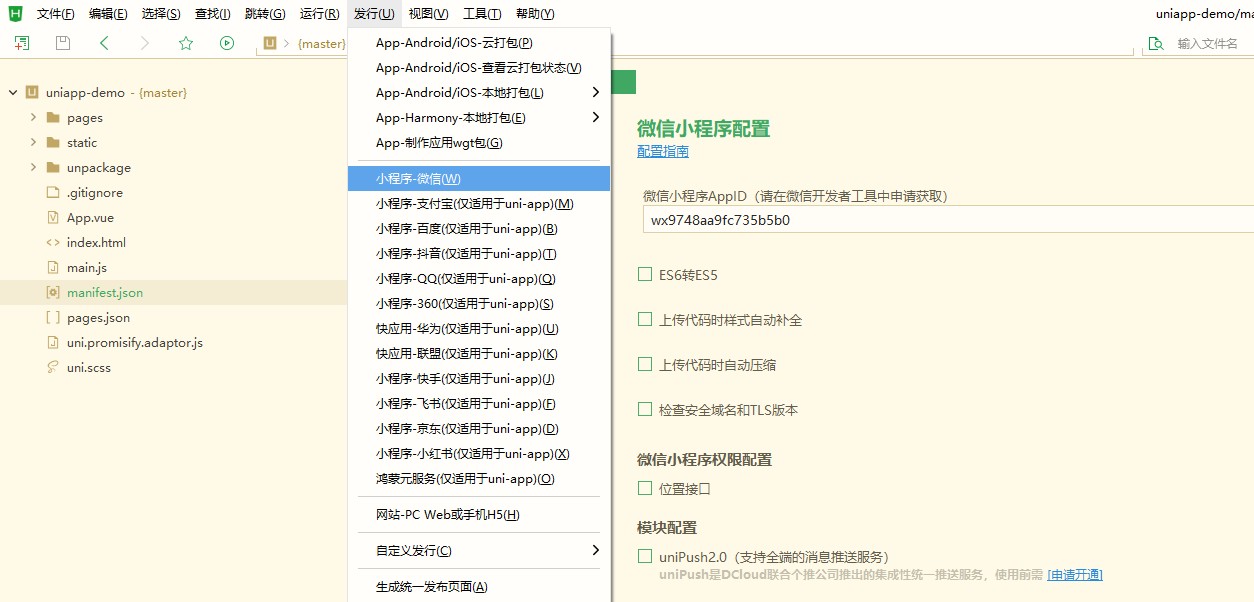Viewport: 1254px width, 602px height.
Task: Choose App-制作应用wgt包(G)
Action: (479, 143)
